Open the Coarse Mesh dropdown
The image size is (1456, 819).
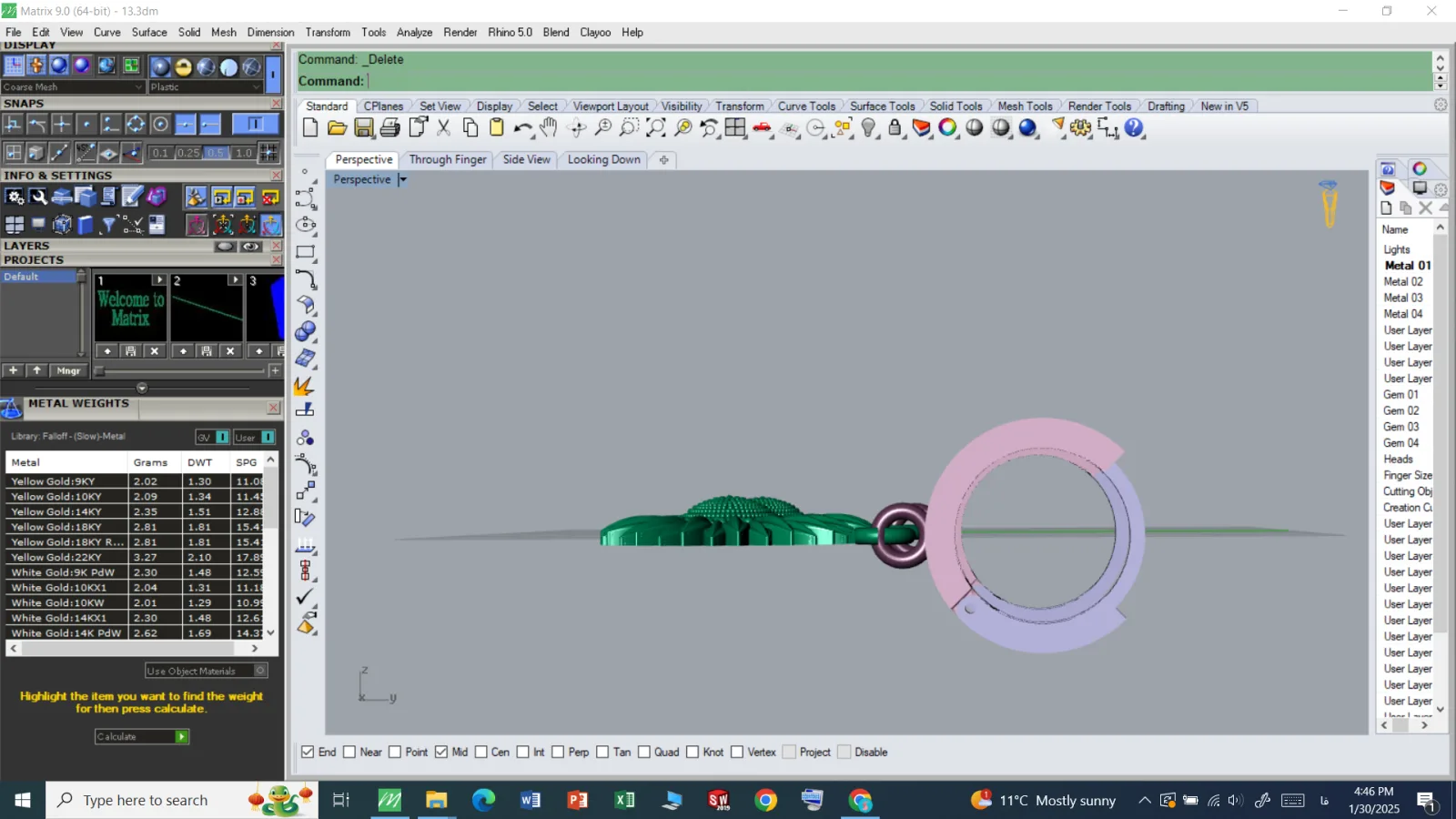(x=73, y=87)
